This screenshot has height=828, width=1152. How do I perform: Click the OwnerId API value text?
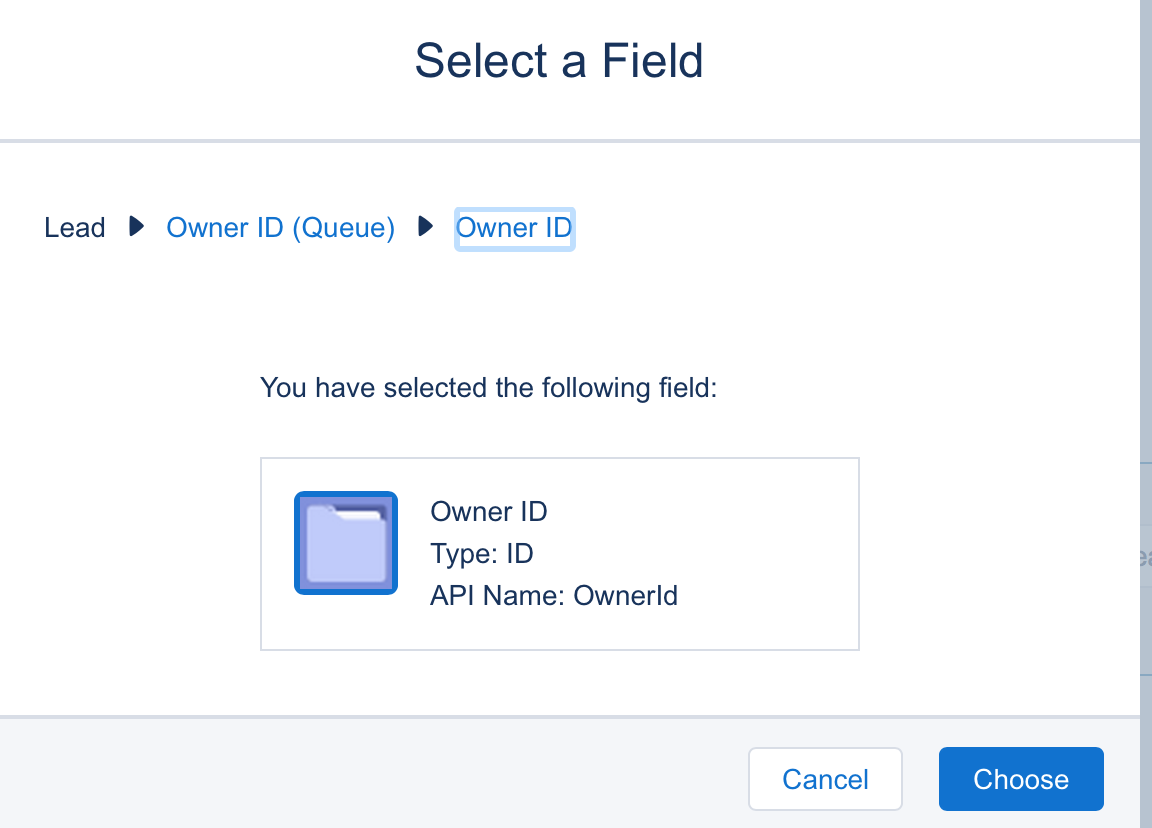[x=626, y=596]
